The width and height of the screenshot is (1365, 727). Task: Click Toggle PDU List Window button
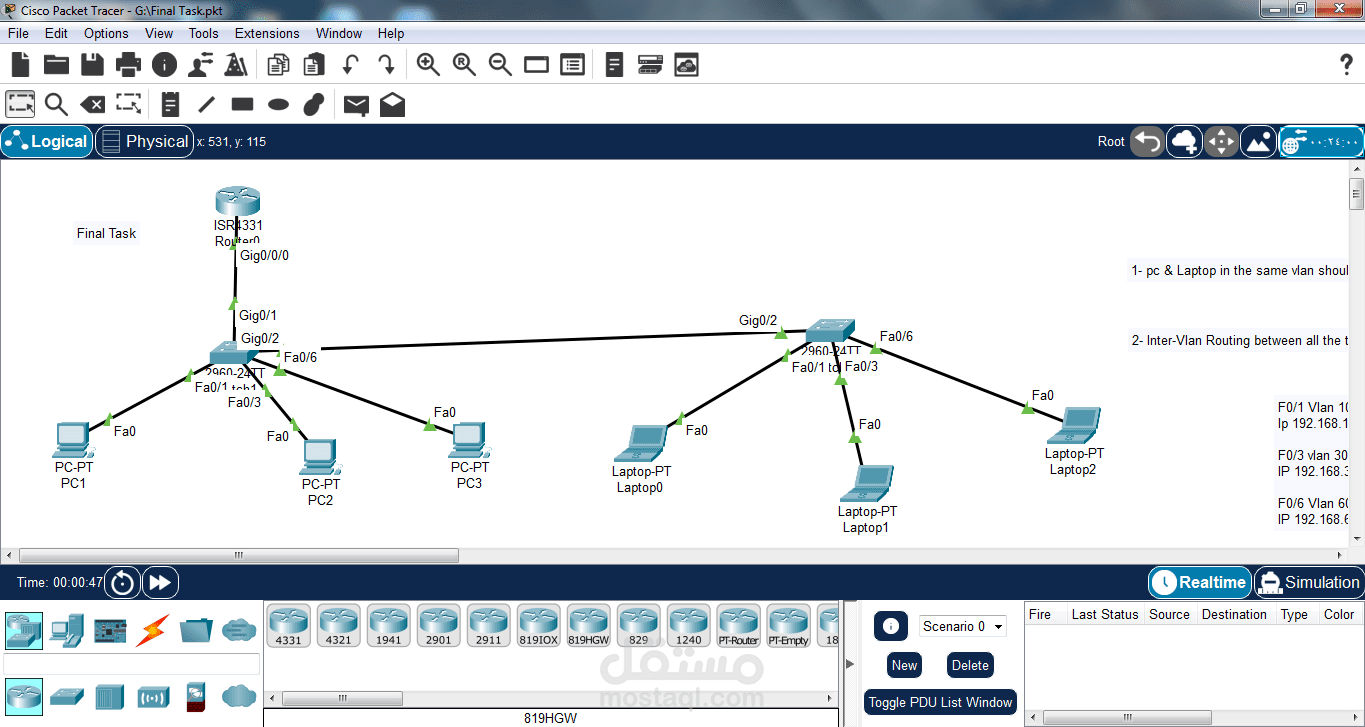[x=940, y=702]
